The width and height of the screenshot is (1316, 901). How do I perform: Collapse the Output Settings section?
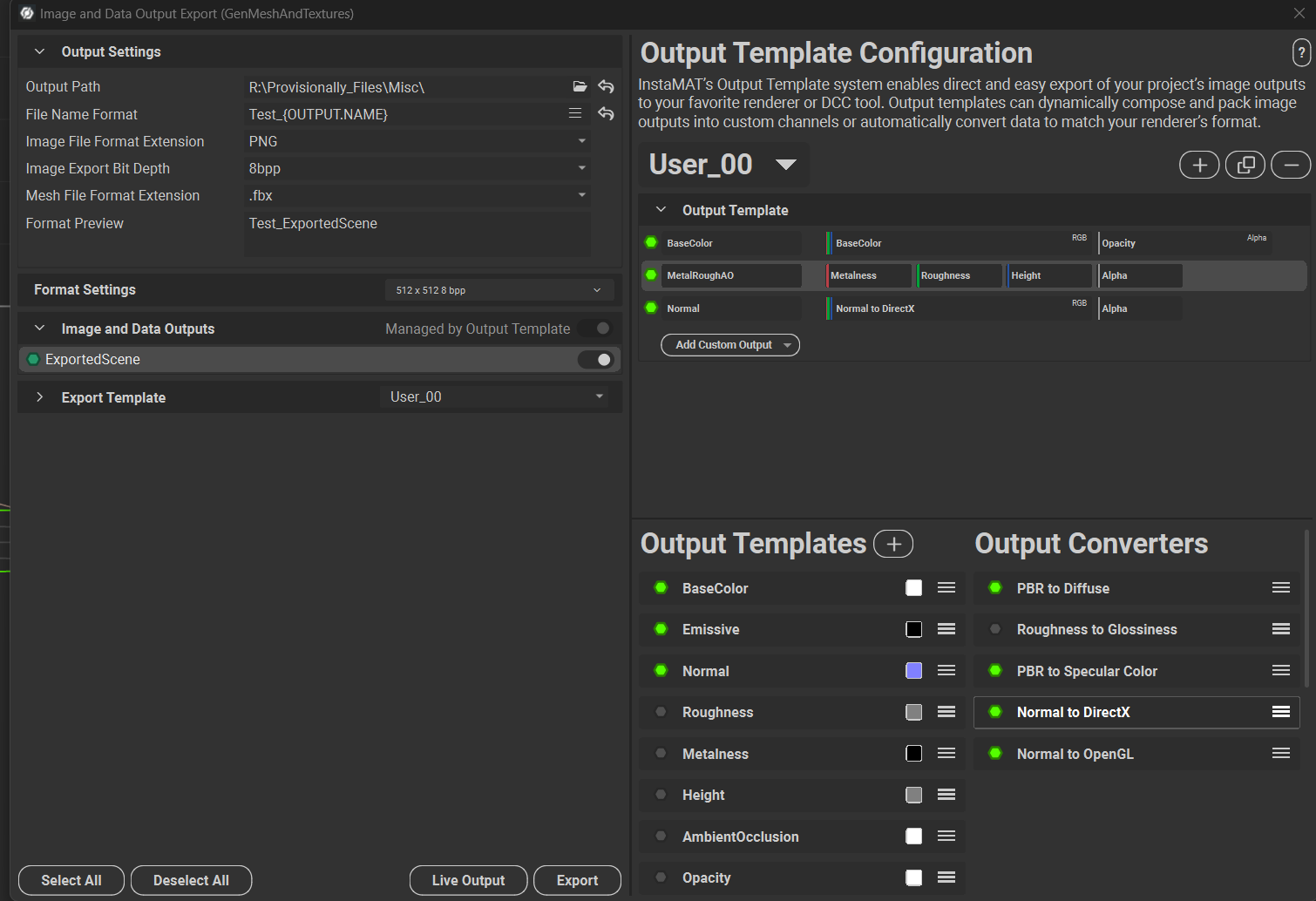click(40, 51)
